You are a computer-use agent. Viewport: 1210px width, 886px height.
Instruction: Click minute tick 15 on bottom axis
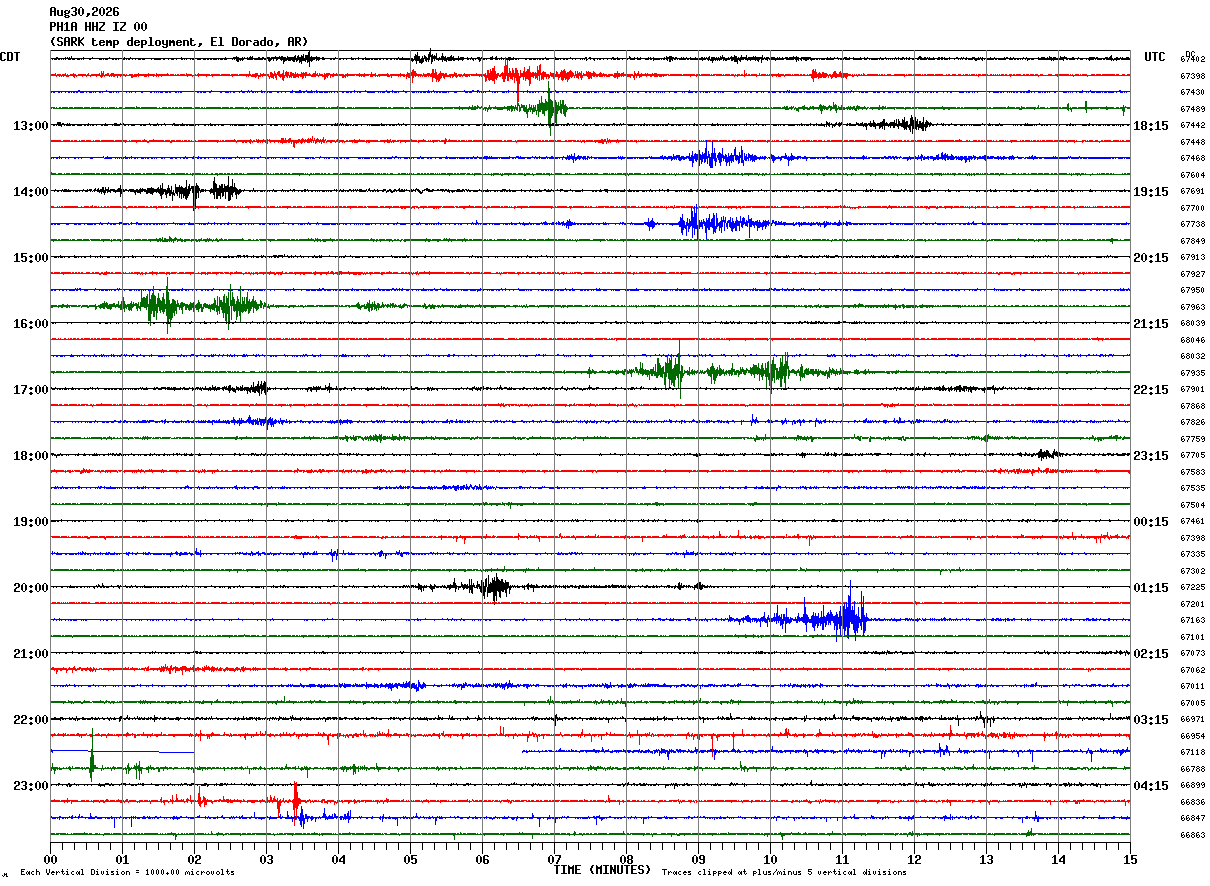[1129, 859]
